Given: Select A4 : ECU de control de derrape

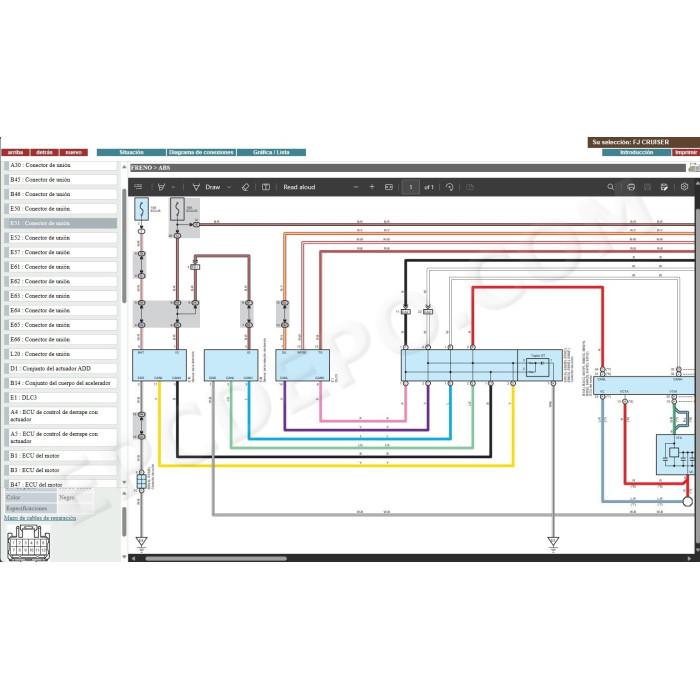Looking at the screenshot, I should coord(62,416).
